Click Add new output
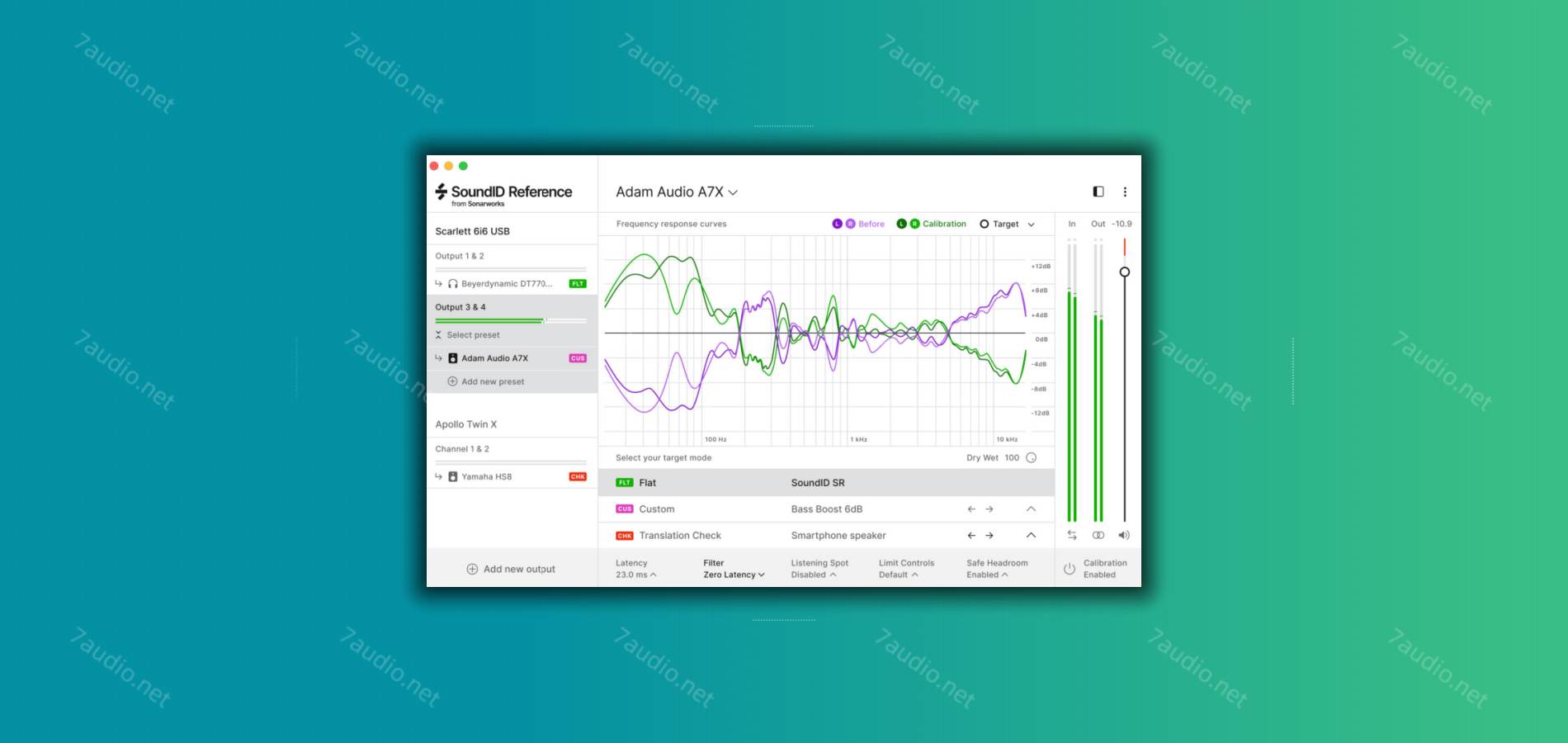 tap(519, 569)
